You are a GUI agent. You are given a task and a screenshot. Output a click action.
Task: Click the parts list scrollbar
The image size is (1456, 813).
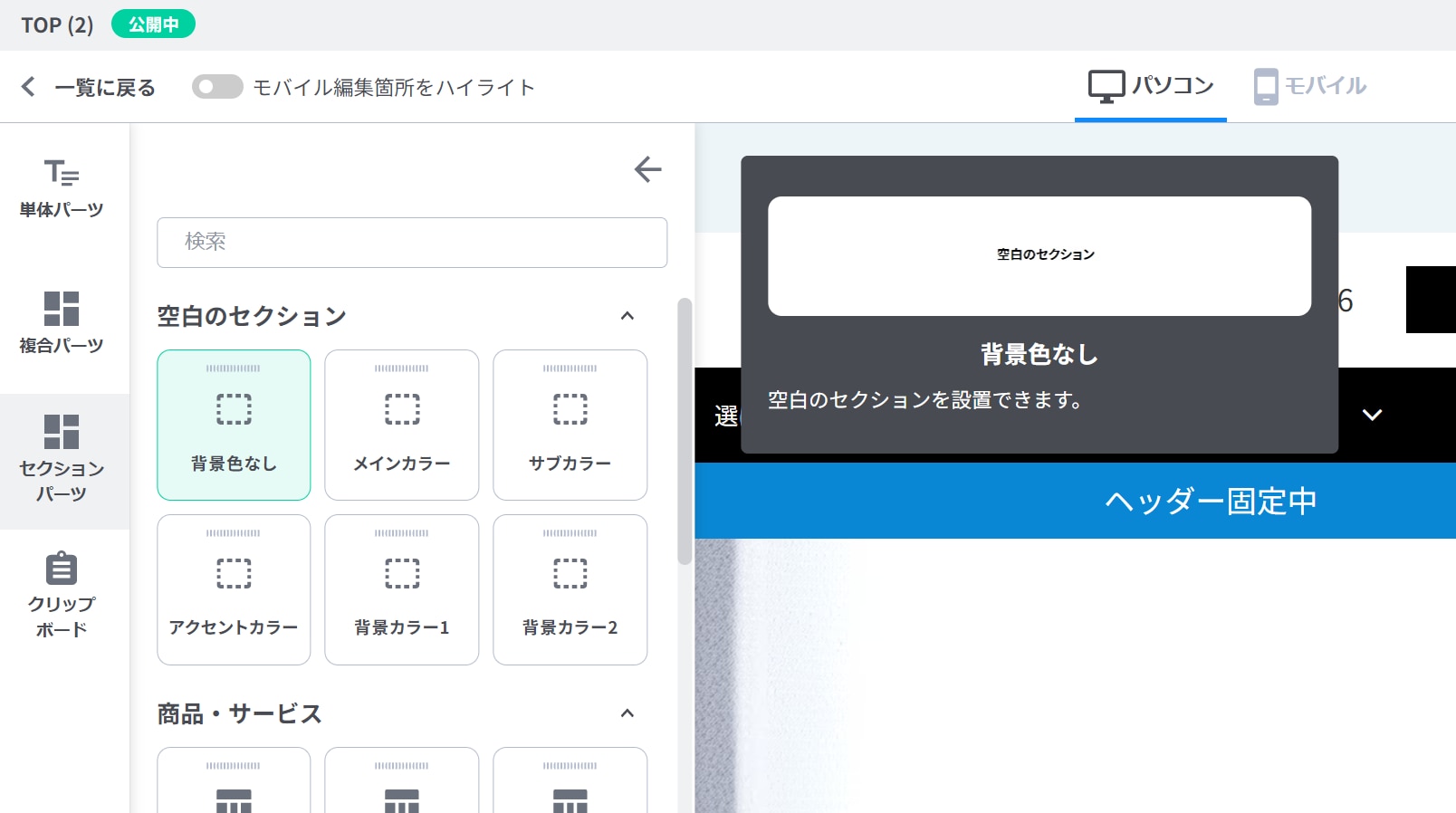pyautogui.click(x=685, y=431)
